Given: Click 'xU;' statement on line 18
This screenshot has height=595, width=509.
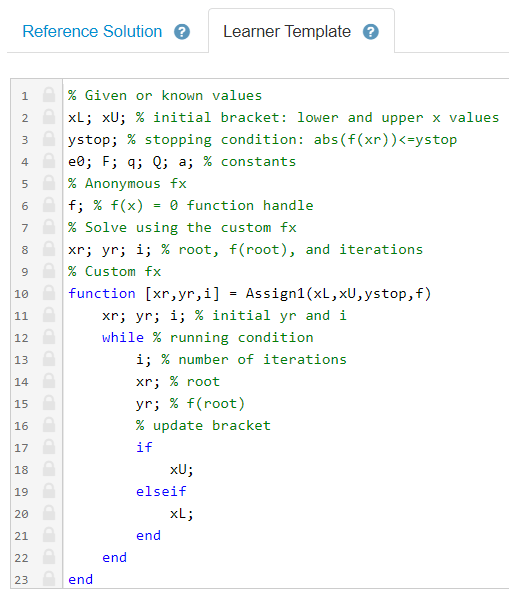Looking at the screenshot, I should click(x=182, y=470).
